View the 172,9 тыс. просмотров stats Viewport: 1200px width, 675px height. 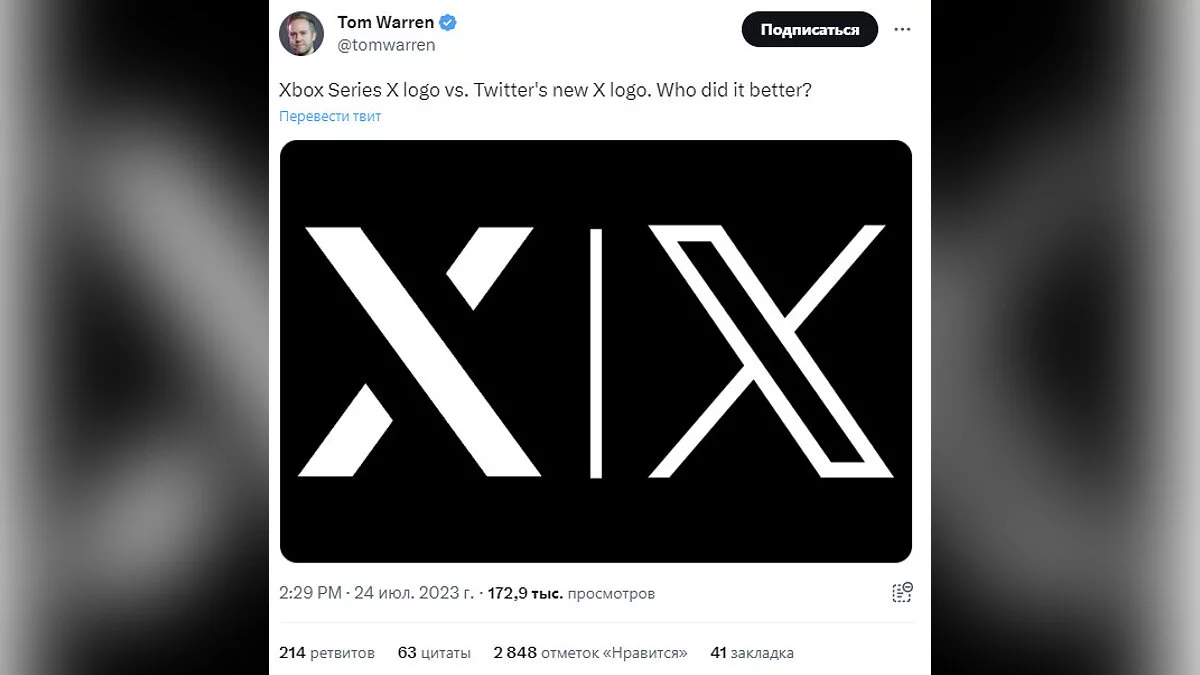[x=571, y=593]
